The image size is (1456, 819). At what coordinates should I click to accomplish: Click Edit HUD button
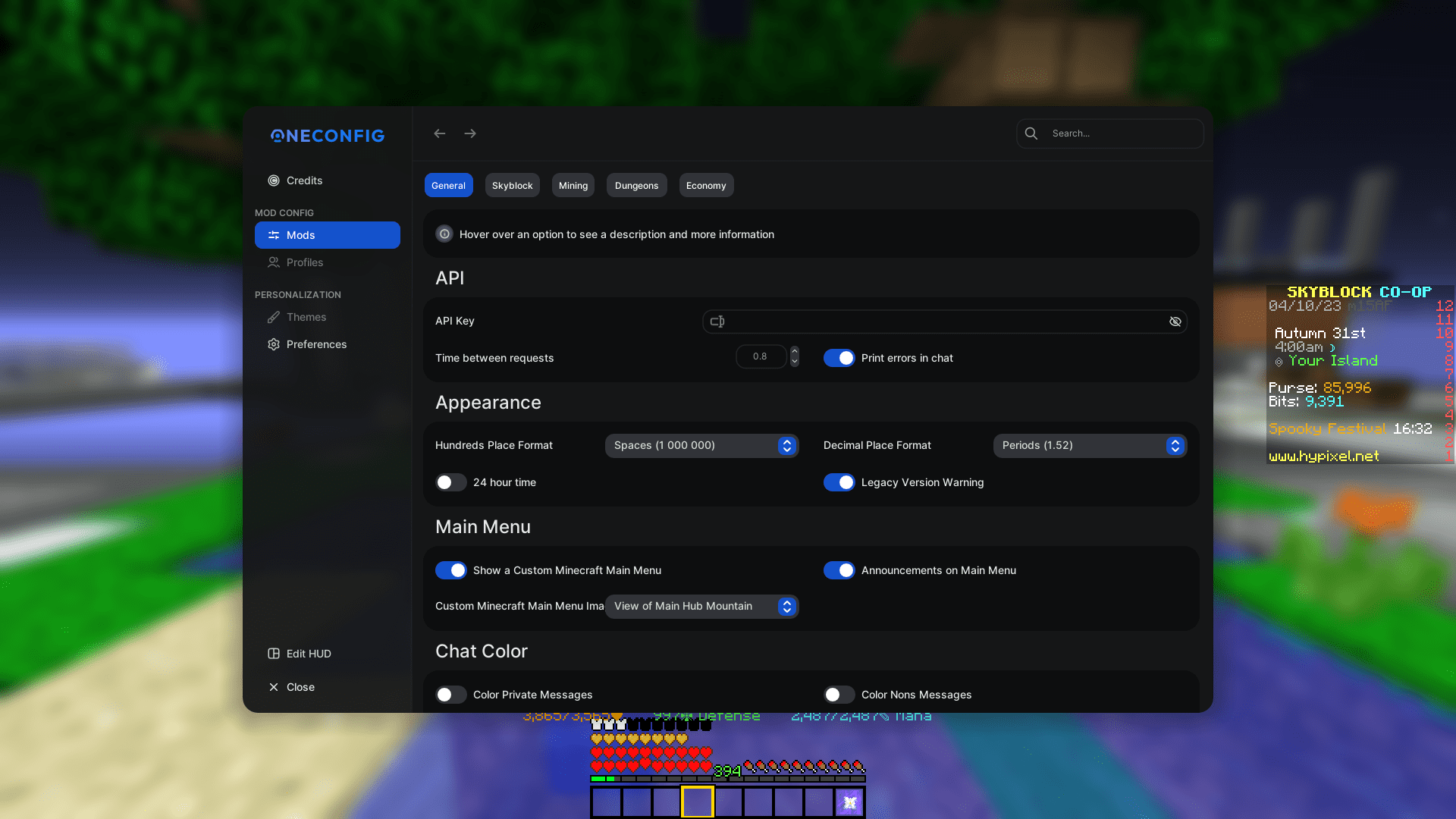(x=328, y=654)
